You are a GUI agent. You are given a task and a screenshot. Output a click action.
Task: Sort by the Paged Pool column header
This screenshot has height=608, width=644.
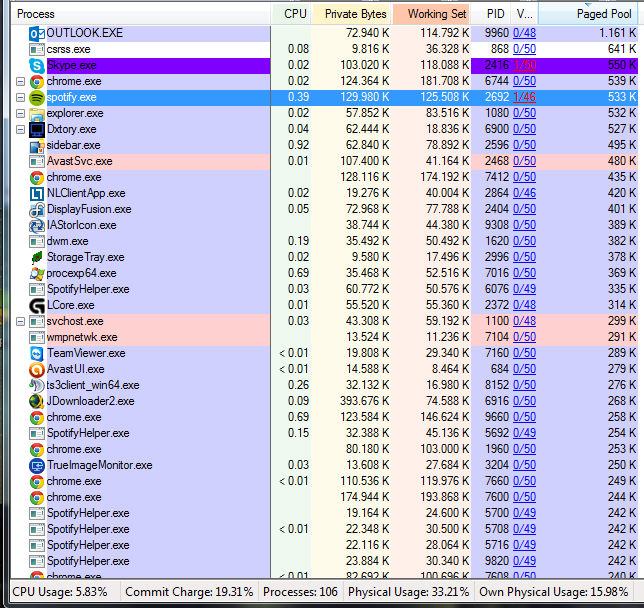(588, 14)
